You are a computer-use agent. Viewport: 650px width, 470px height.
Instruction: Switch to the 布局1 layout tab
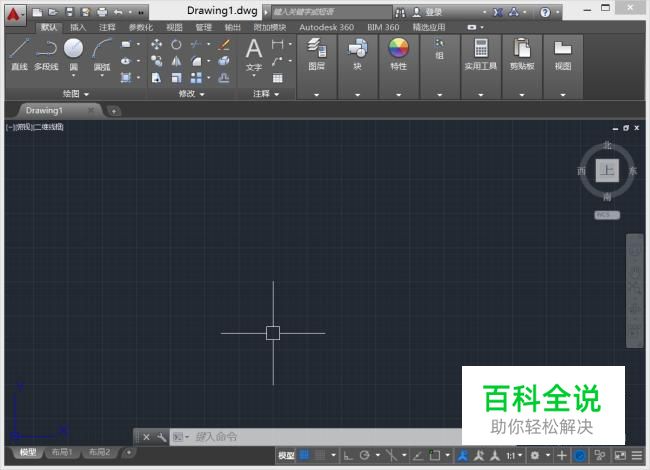click(x=62, y=452)
